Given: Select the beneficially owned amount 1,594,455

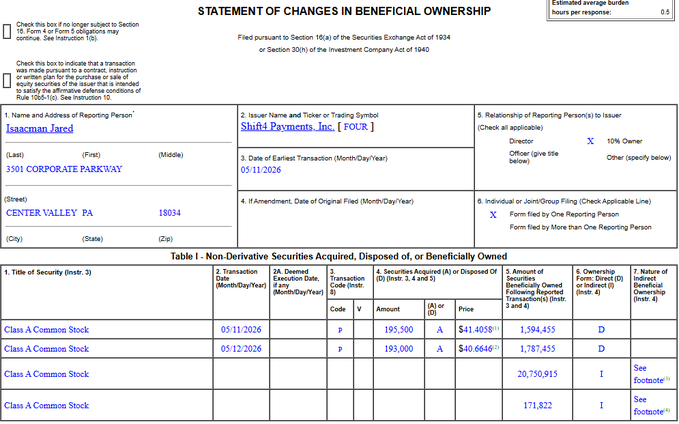Looking at the screenshot, I should click(537, 330).
